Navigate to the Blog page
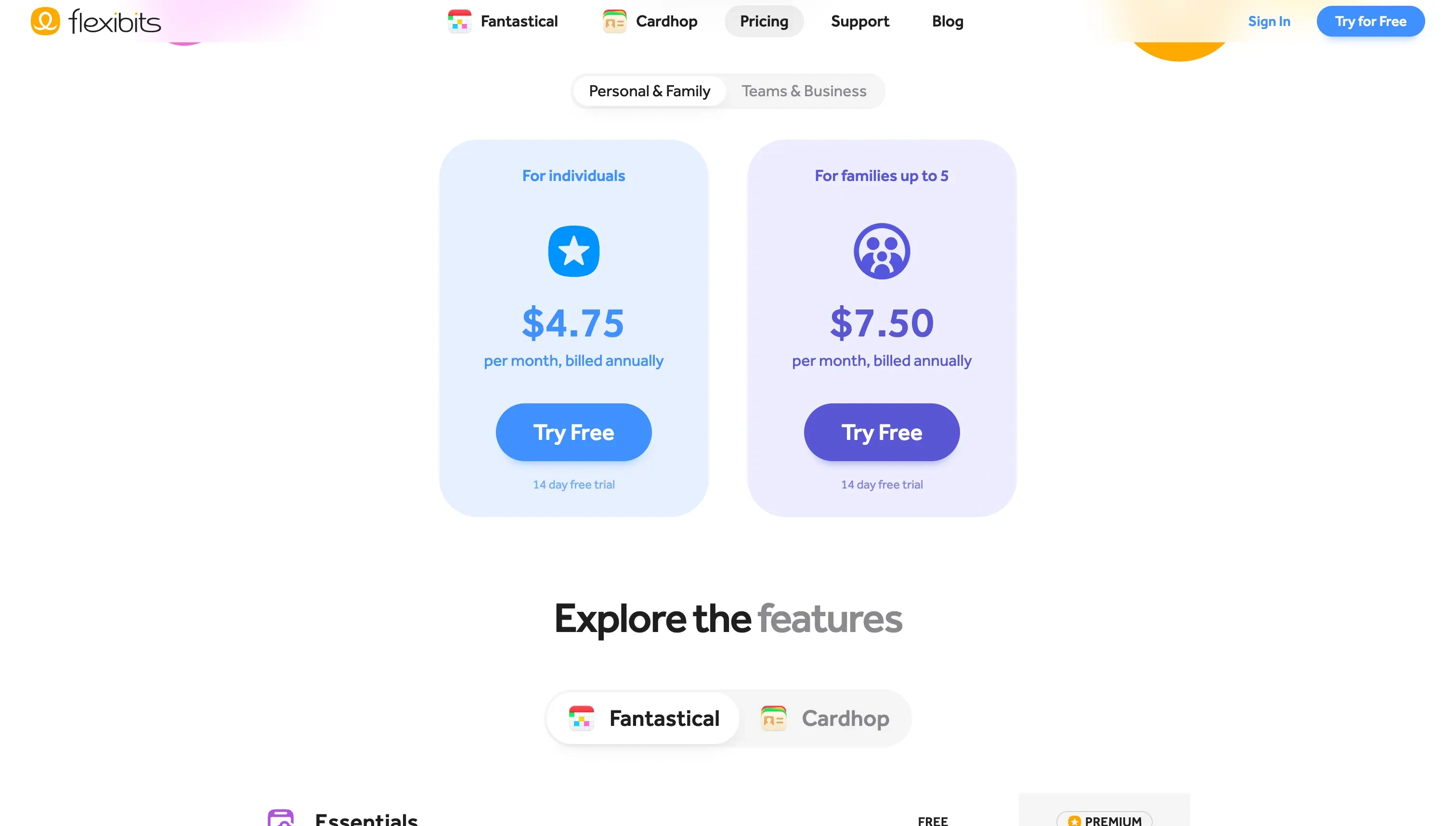The height and width of the screenshot is (826, 1456). tap(947, 21)
